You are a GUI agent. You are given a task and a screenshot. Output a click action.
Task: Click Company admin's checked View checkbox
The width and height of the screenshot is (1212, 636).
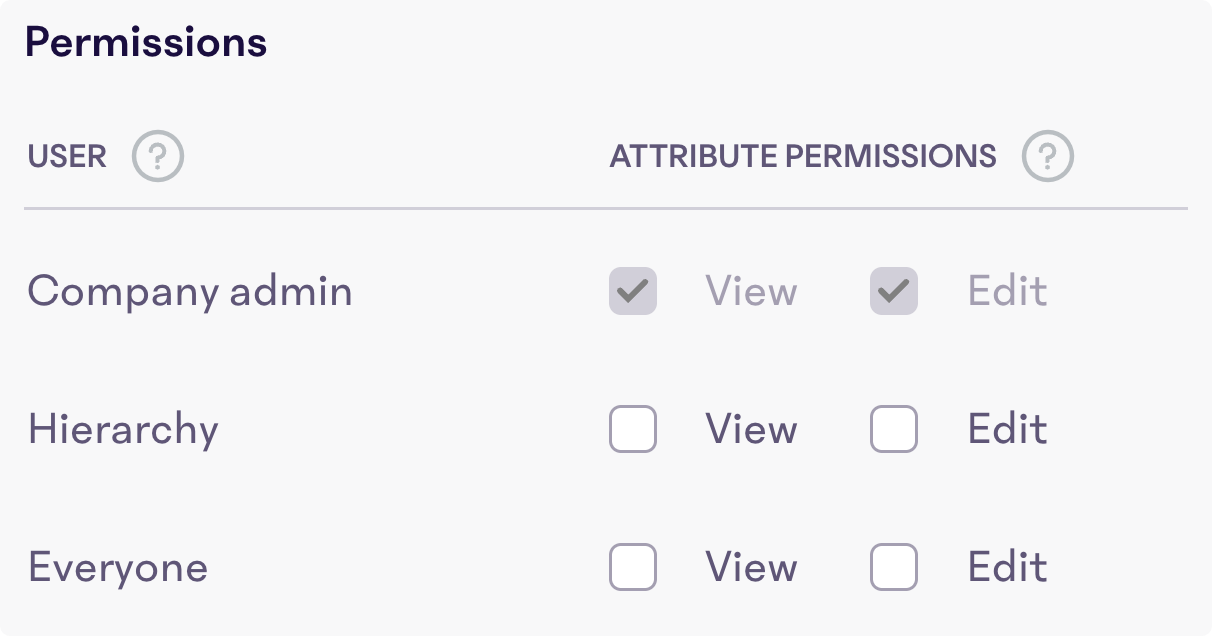pos(633,291)
